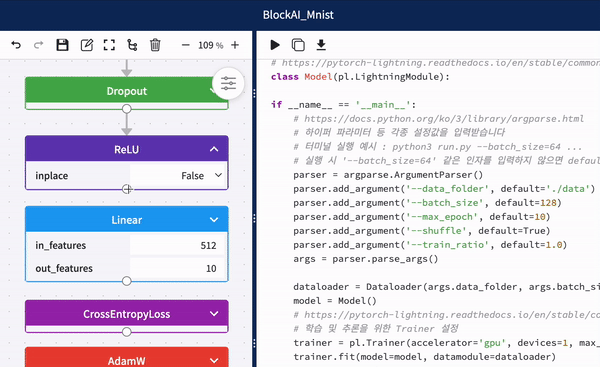600x367 pixels.
Task: Click the Linear block output port
Action: point(127,281)
